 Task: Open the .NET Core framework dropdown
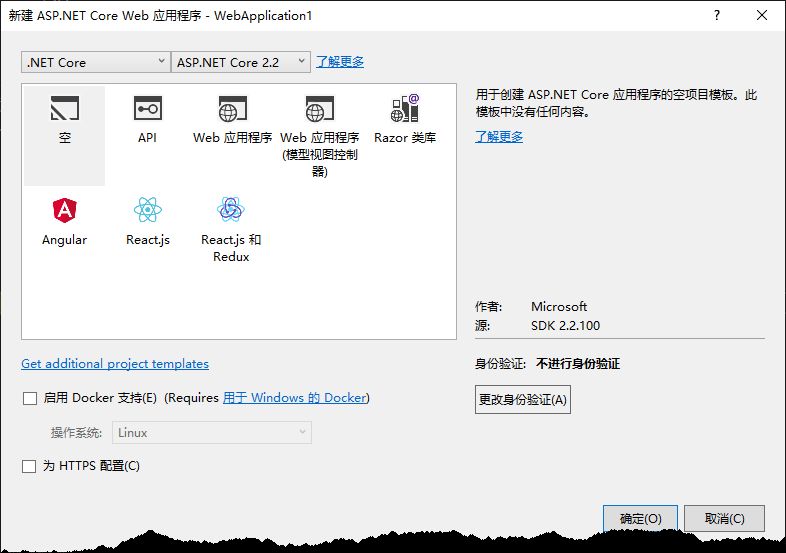coord(96,62)
